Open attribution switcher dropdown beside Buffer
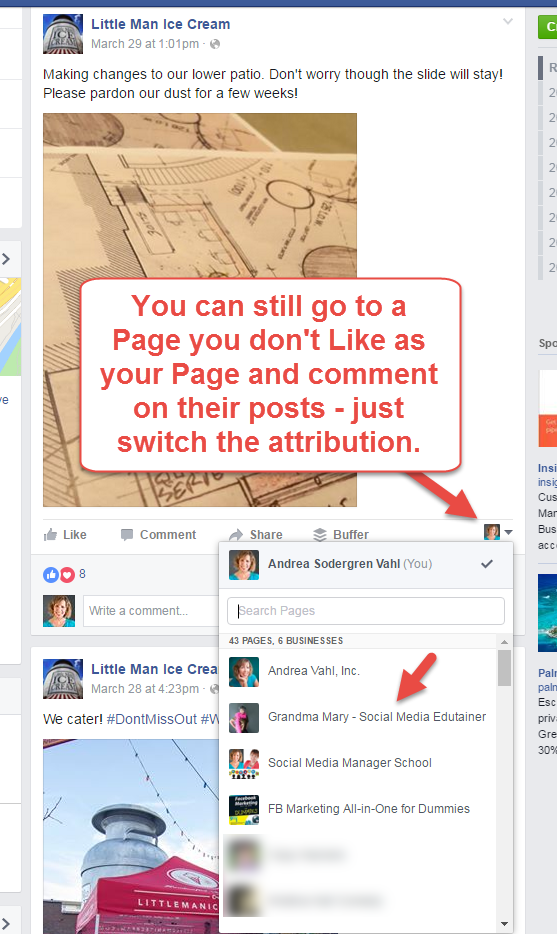Screen dimensions: 557x934 pyautogui.click(x=498, y=531)
